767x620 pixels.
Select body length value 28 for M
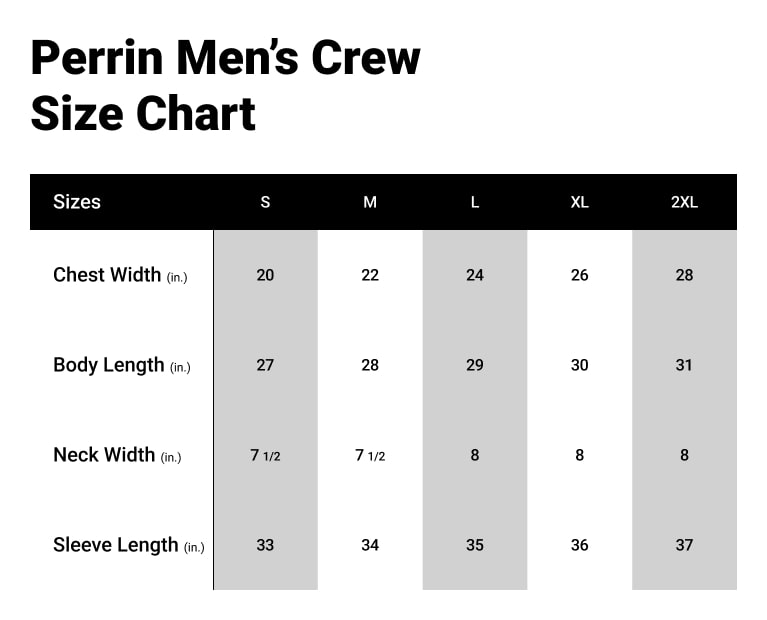(x=370, y=365)
